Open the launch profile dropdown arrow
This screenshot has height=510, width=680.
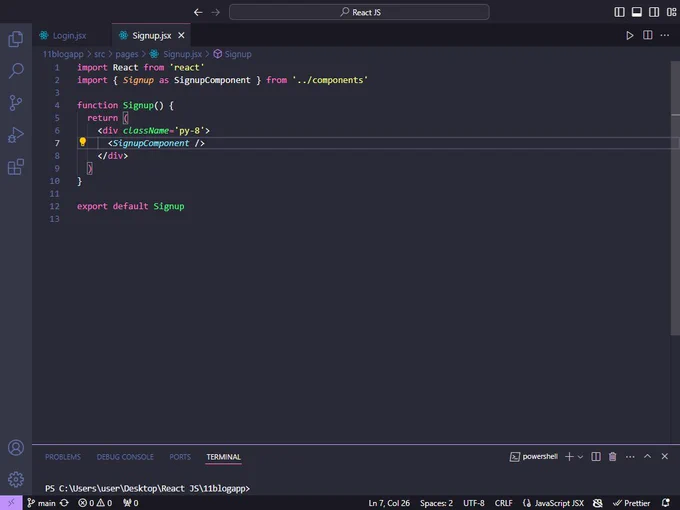pos(580,457)
